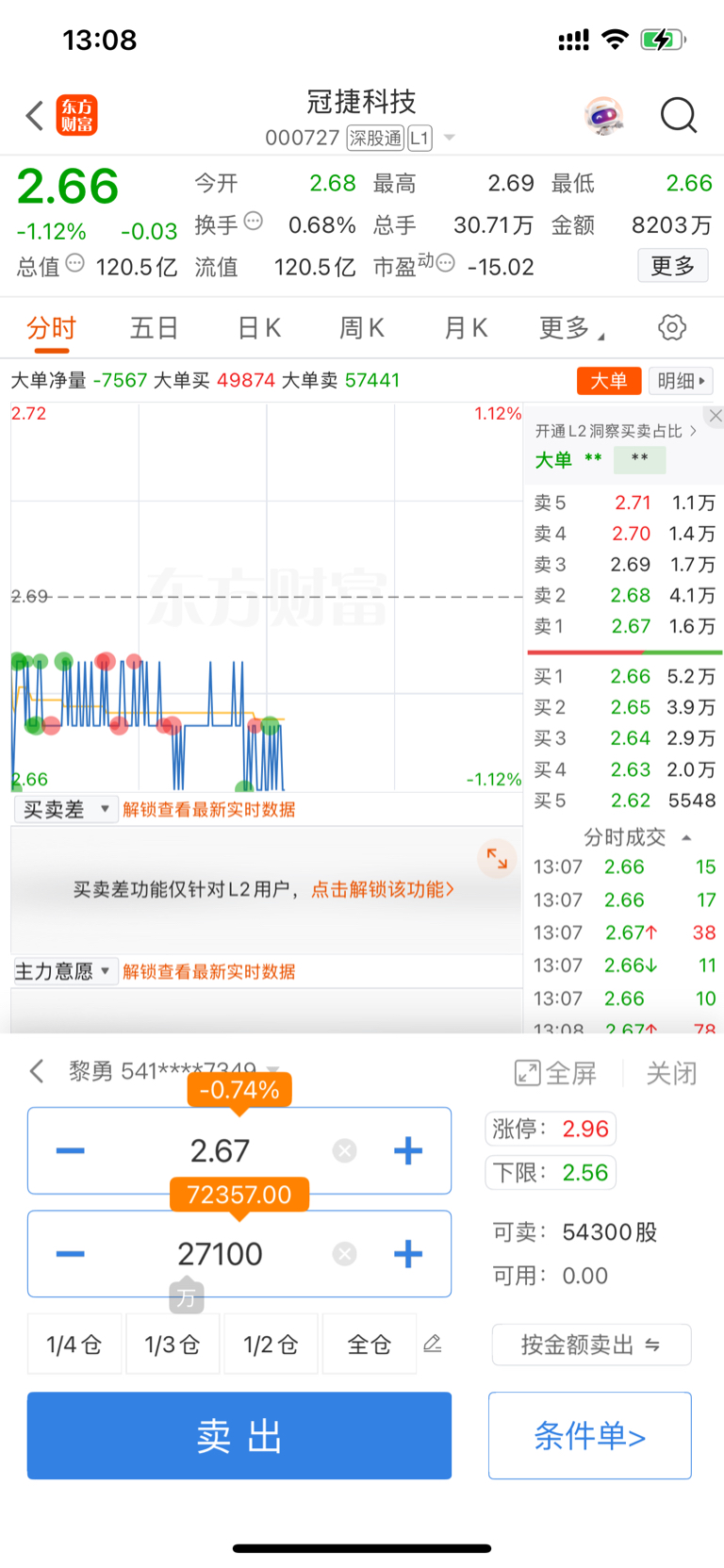Tap the info icon next to 总值

(x=75, y=262)
